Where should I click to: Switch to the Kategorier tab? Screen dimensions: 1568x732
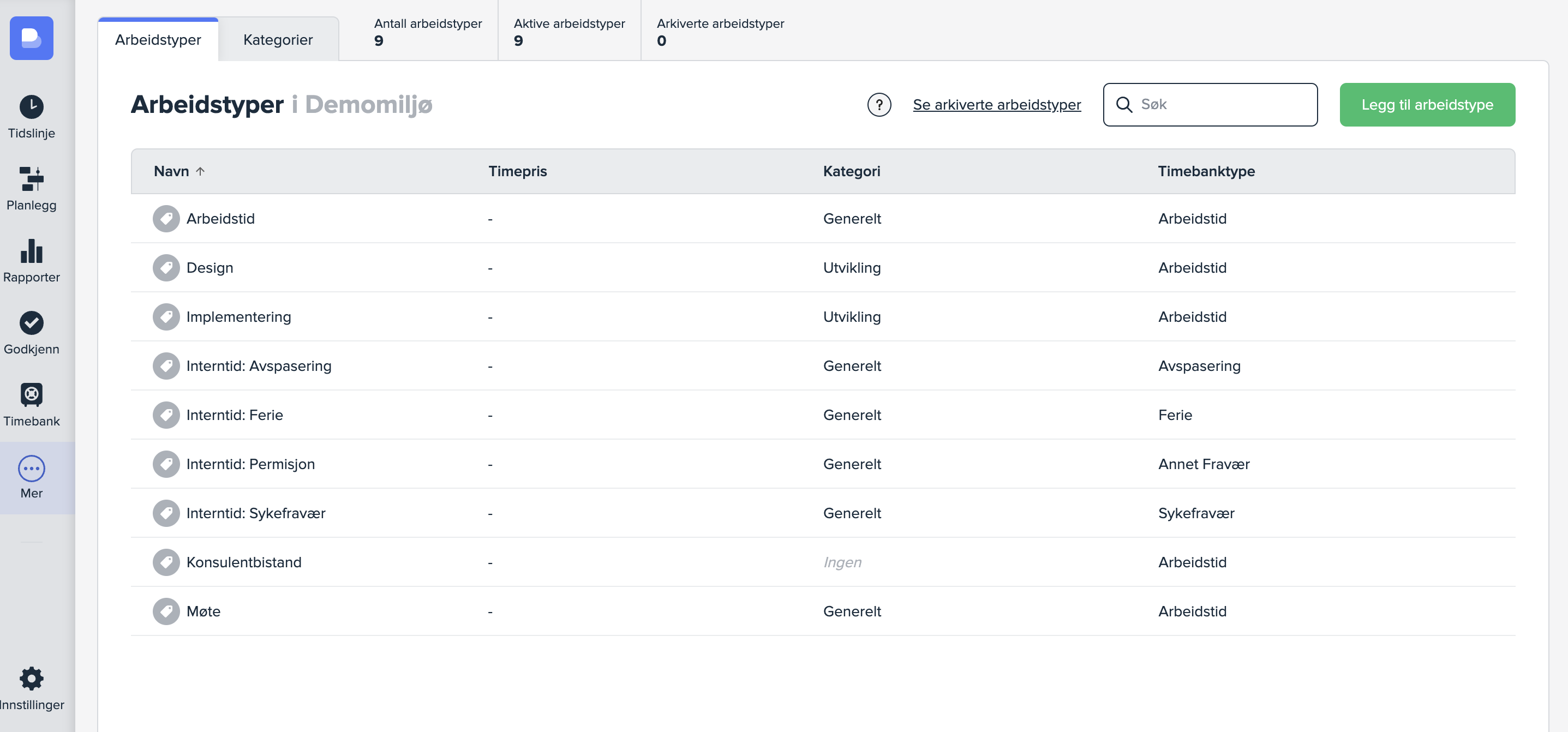tap(278, 40)
